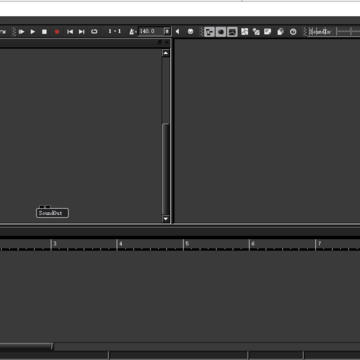The height and width of the screenshot is (360, 360).
Task: Arm recording with the red Record button
Action: click(57, 32)
